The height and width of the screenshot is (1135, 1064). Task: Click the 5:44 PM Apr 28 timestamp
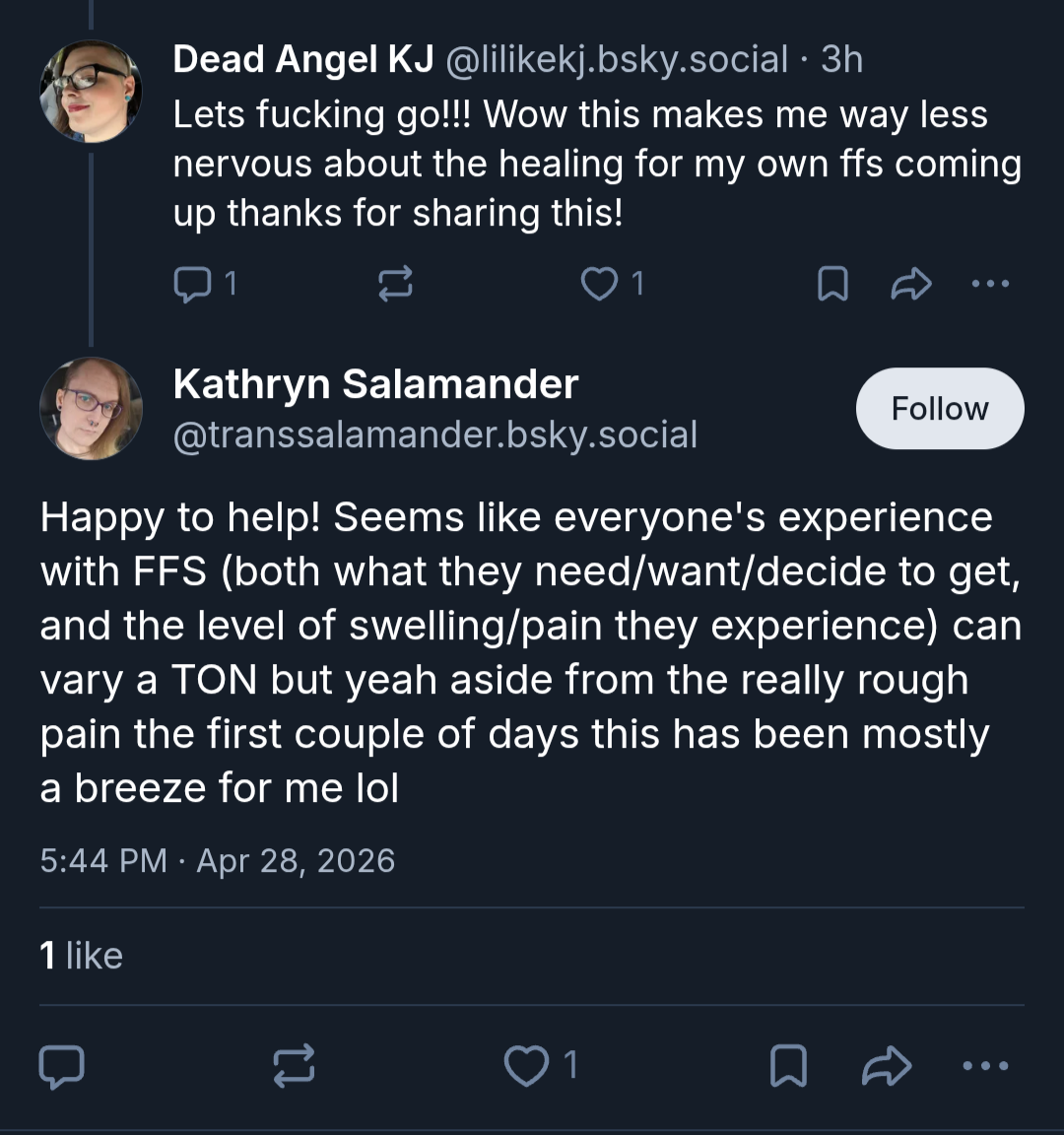point(217,861)
